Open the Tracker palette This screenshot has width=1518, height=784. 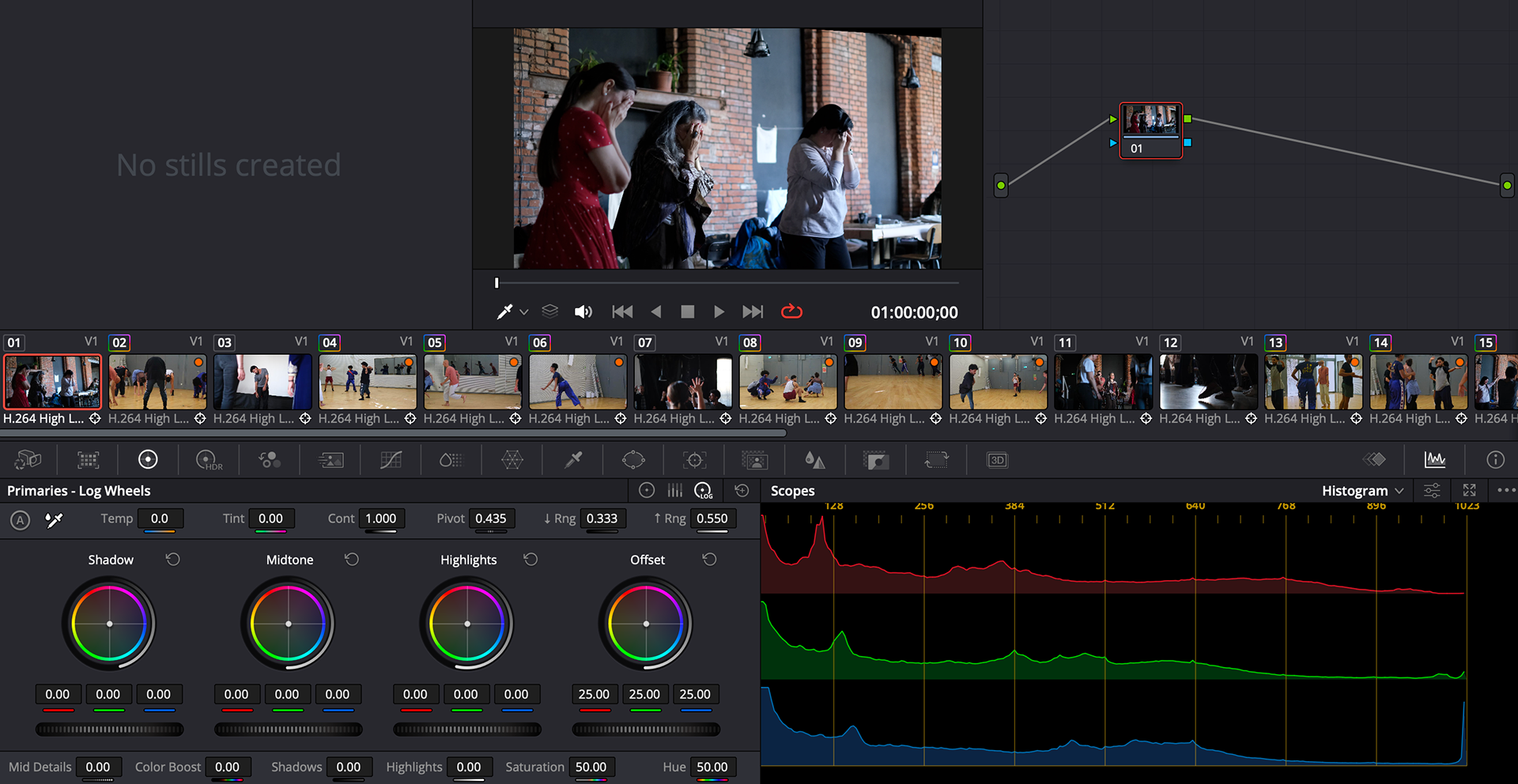[694, 460]
